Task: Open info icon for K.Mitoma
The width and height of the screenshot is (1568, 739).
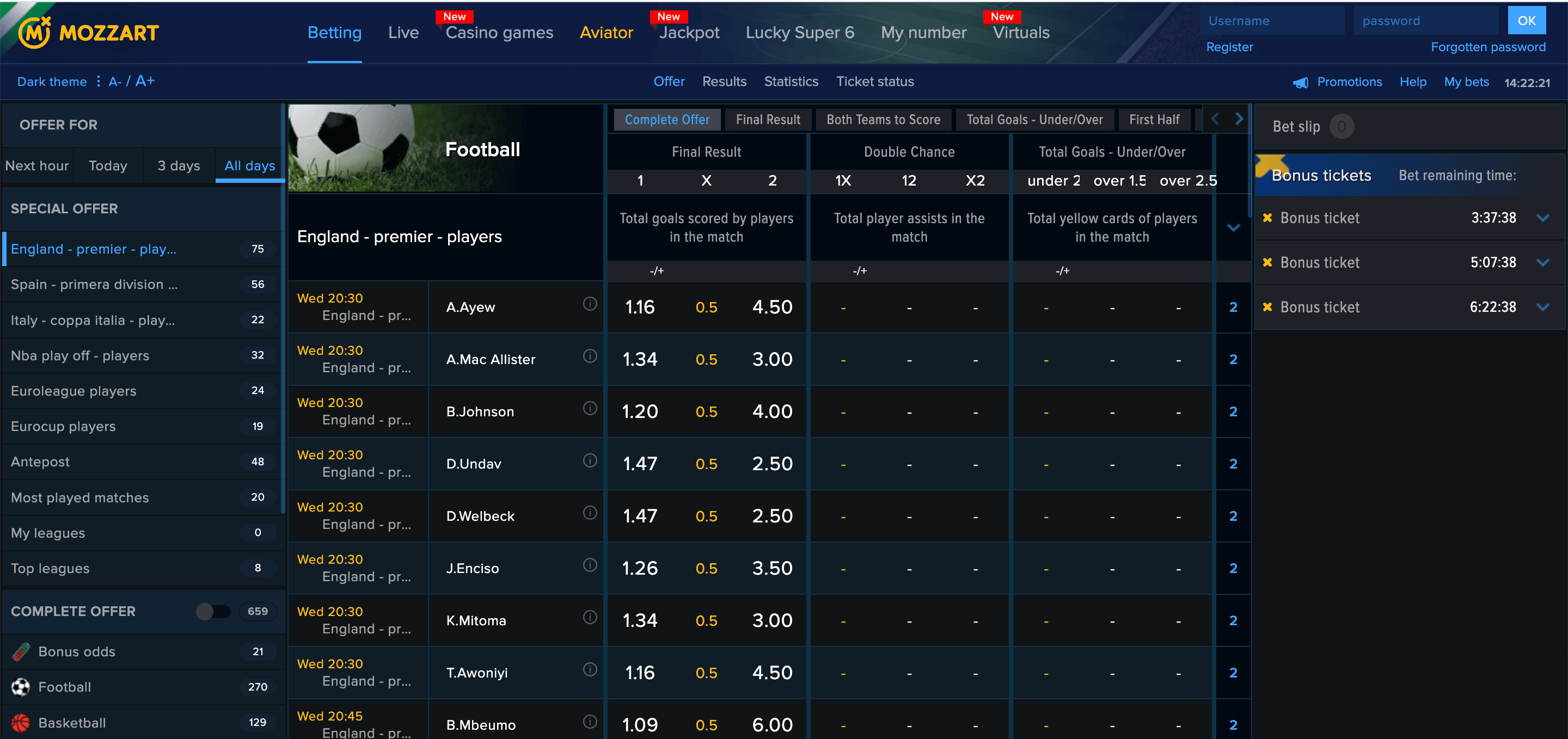Action: tap(589, 617)
